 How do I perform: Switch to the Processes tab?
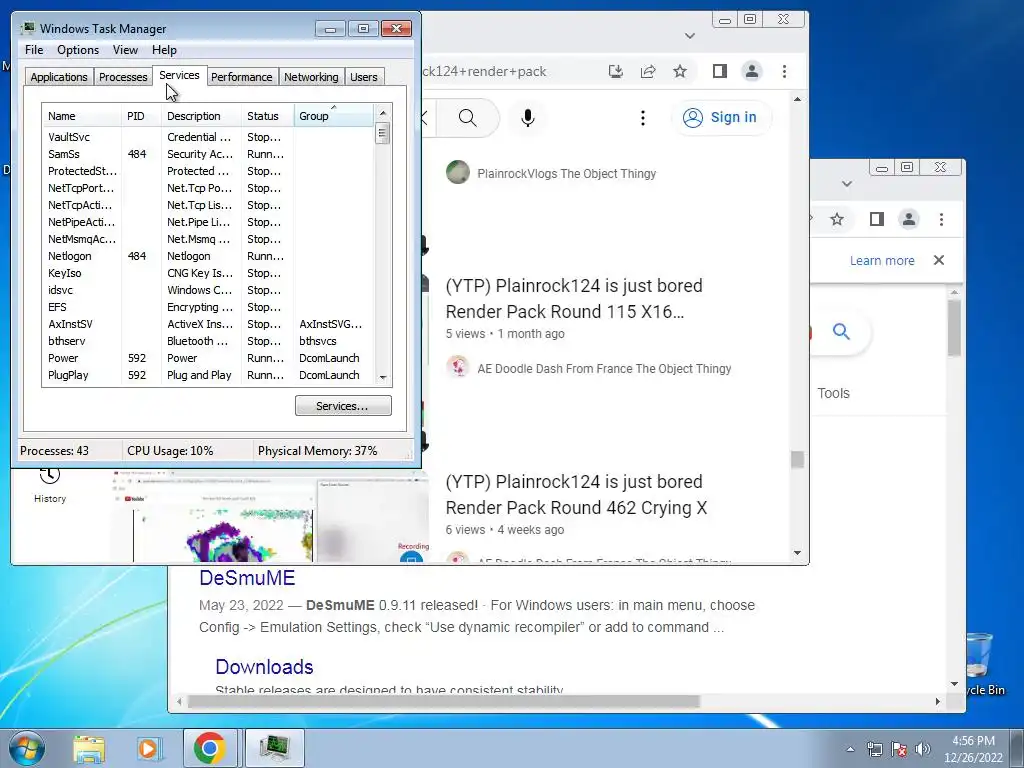coord(123,77)
